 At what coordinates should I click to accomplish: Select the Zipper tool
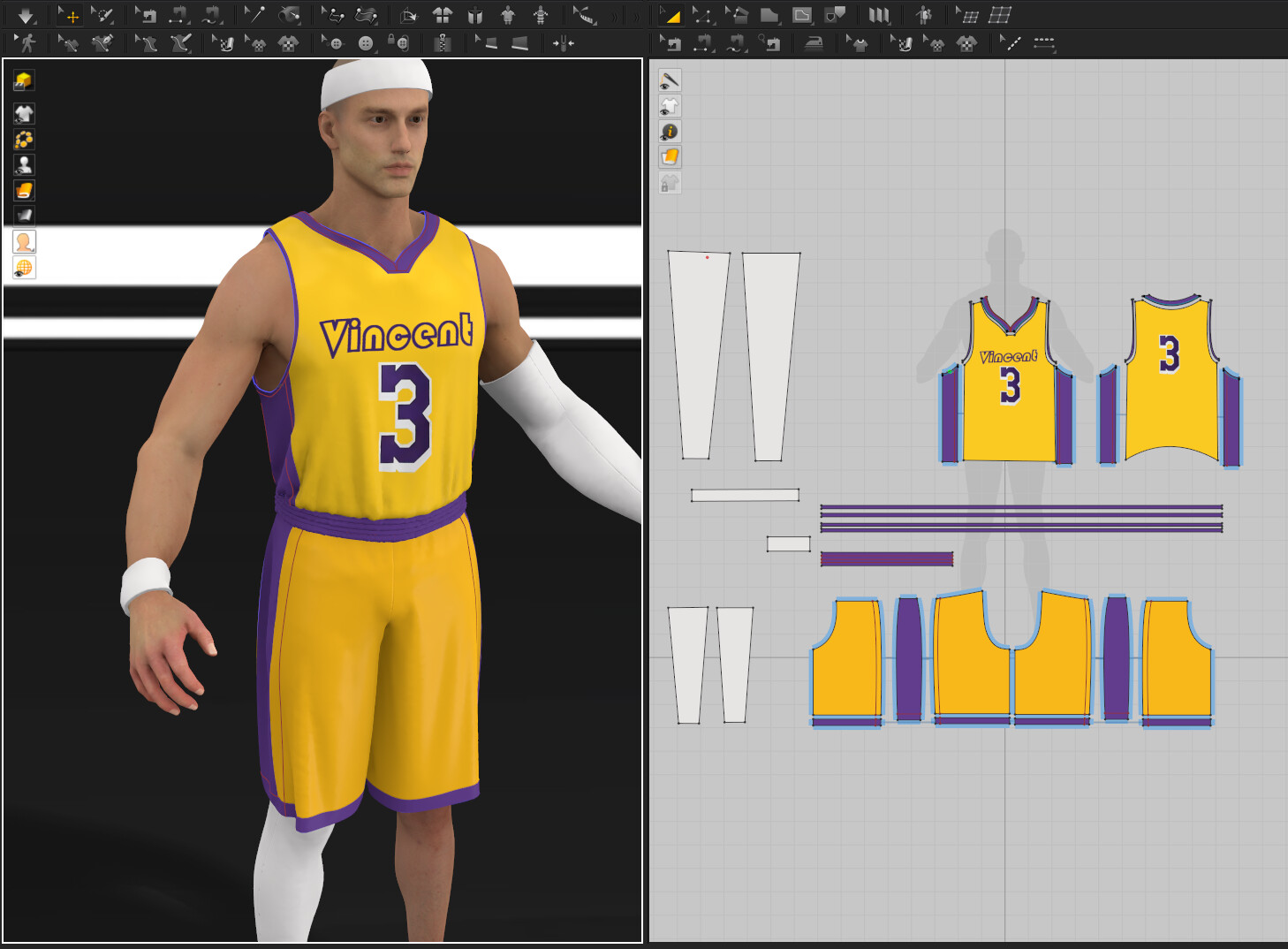(x=443, y=42)
